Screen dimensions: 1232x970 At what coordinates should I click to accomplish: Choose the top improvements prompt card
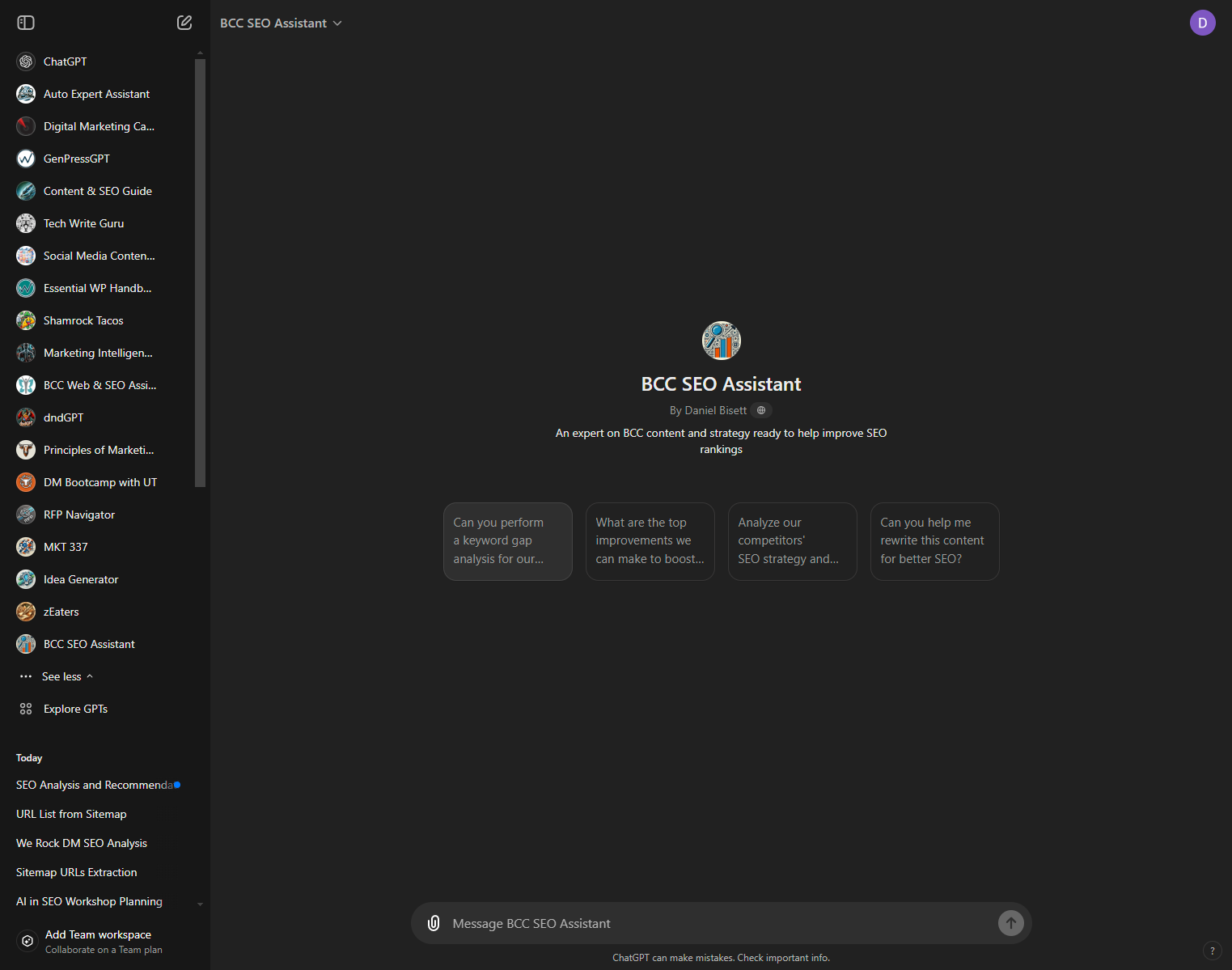(650, 541)
